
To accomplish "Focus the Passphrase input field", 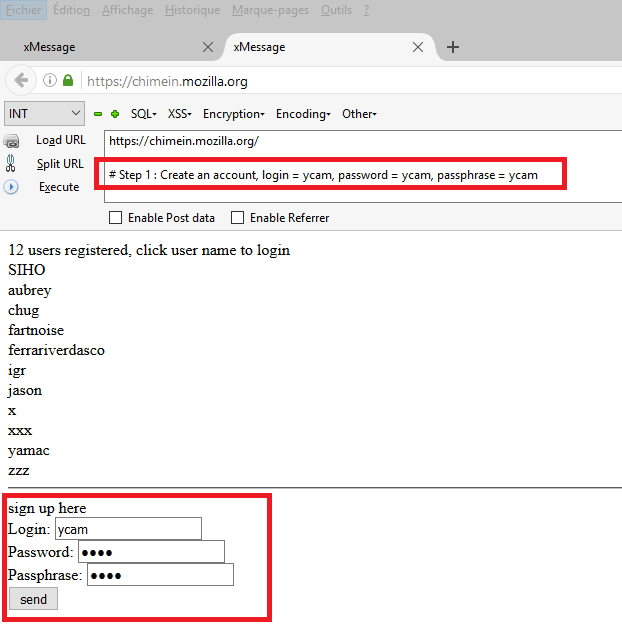I will 160,575.
